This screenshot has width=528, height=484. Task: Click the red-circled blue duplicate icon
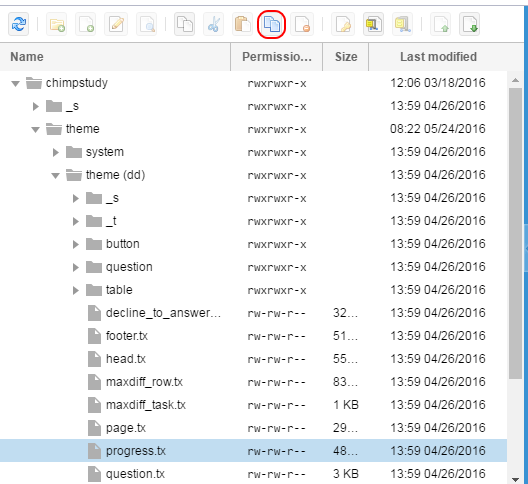[x=271, y=24]
